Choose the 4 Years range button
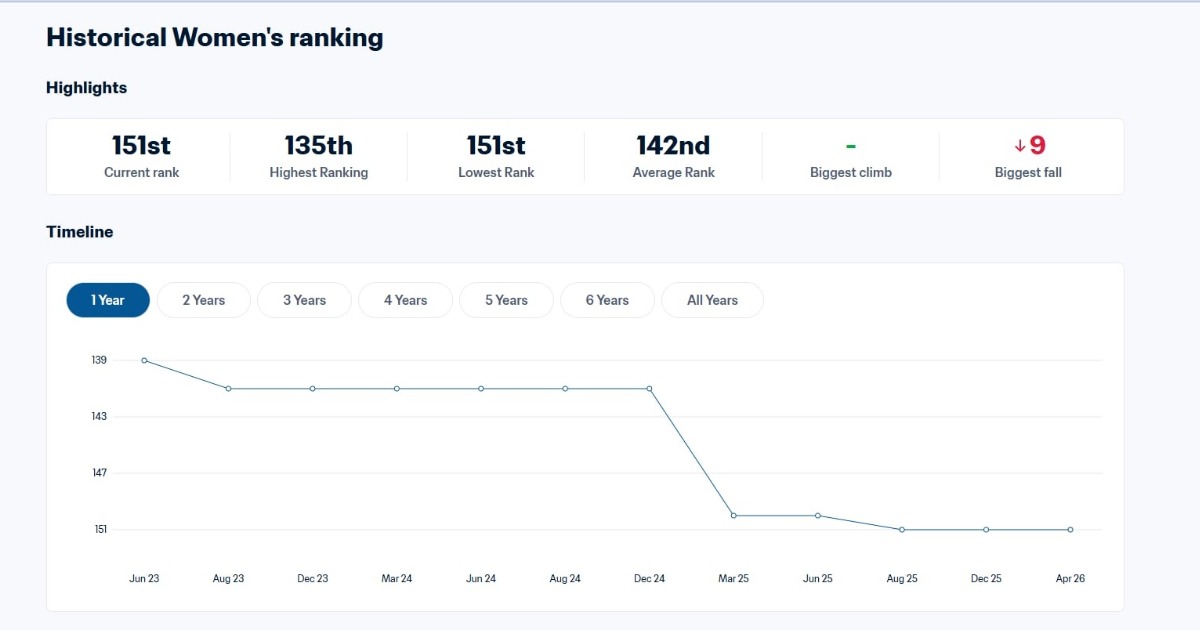This screenshot has height=630, width=1200. pyautogui.click(x=405, y=300)
